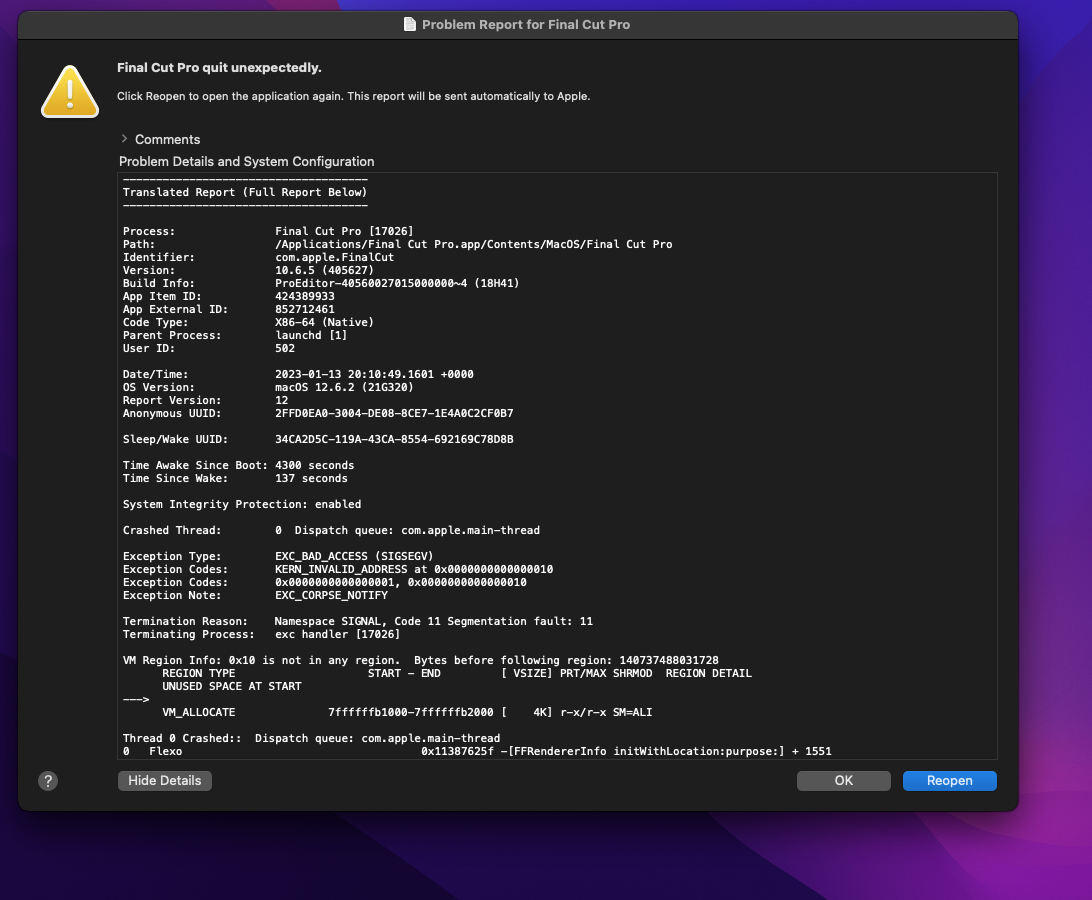Dismiss the report with the OK button
The height and width of the screenshot is (900, 1092).
(843, 781)
